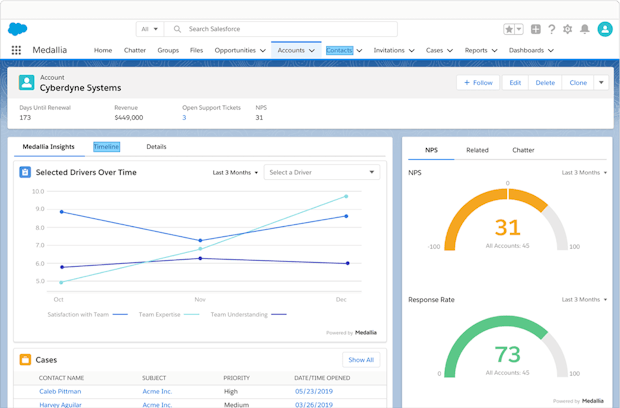Expand the Cases nav chevron

tap(450, 51)
